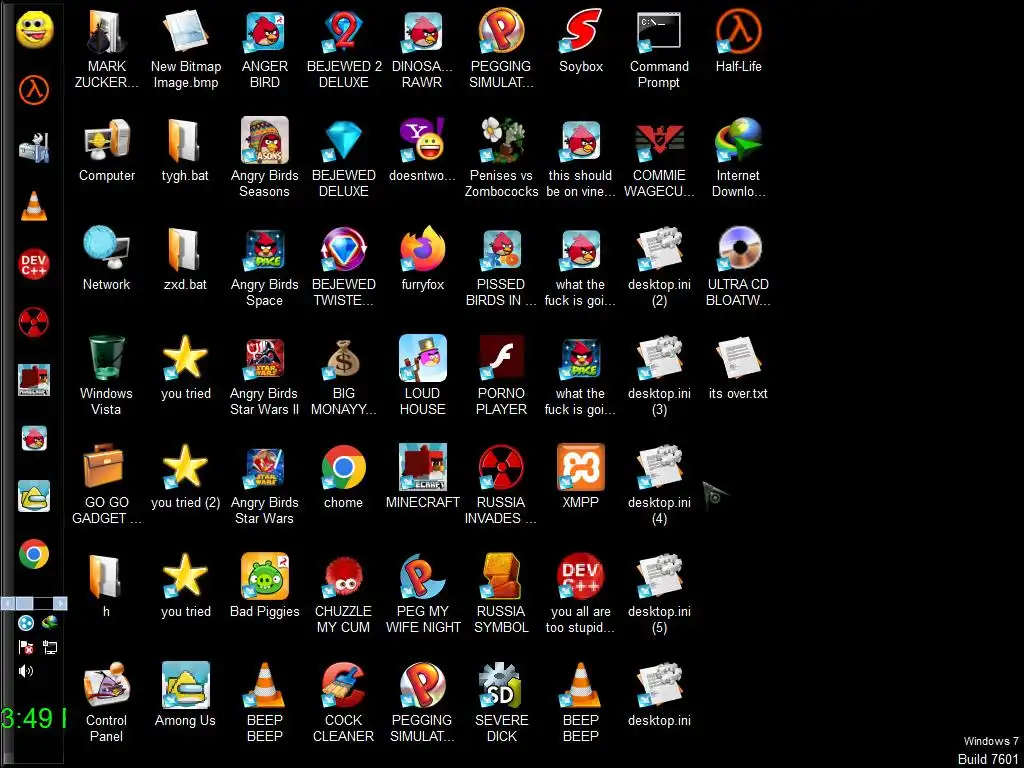This screenshot has height=768, width=1024.
Task: Open VLC cone icon in the taskbar
Action: click(x=34, y=206)
